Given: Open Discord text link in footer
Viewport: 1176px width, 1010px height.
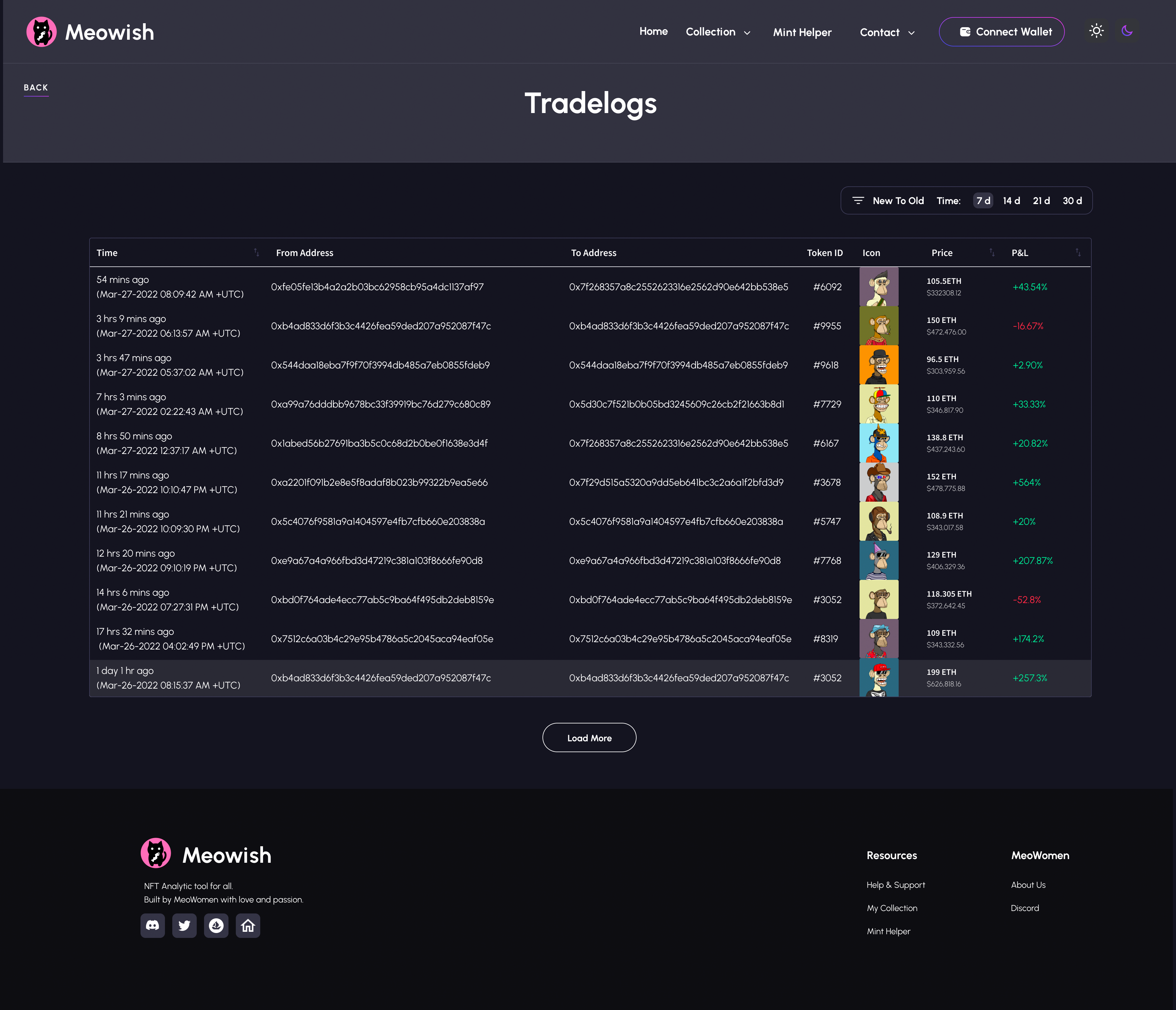Looking at the screenshot, I should click(1024, 908).
